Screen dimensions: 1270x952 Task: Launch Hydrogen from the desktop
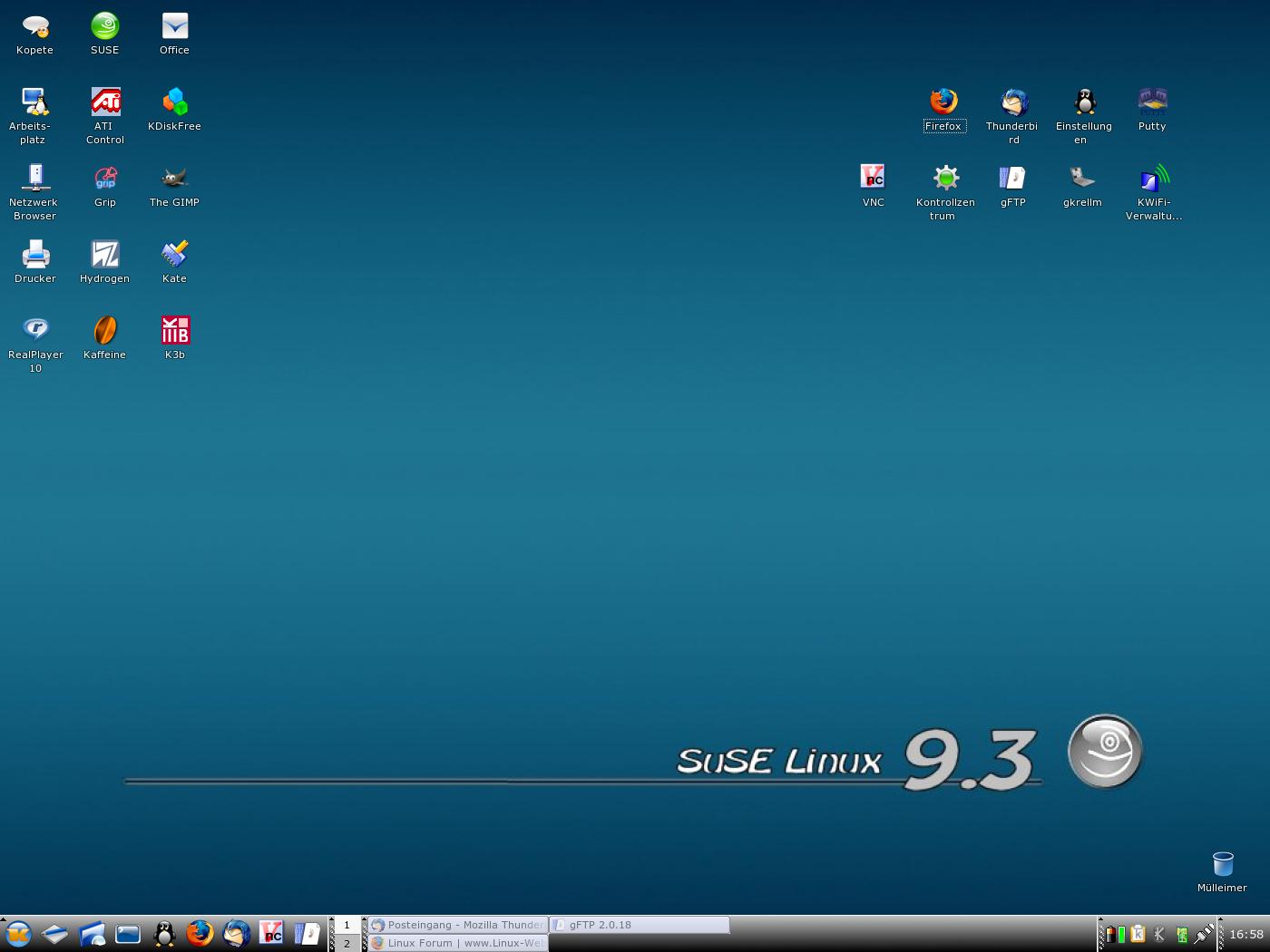coord(105,263)
